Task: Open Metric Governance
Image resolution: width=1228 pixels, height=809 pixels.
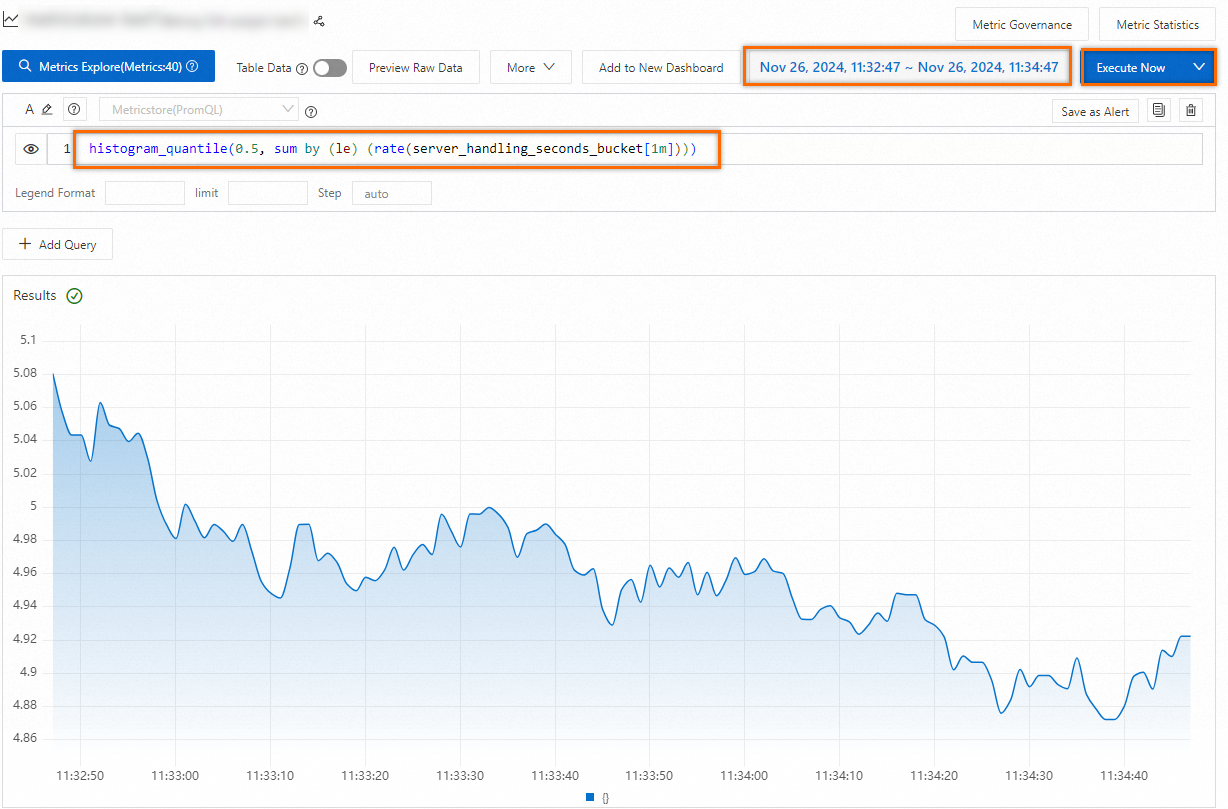Action: tap(1022, 25)
